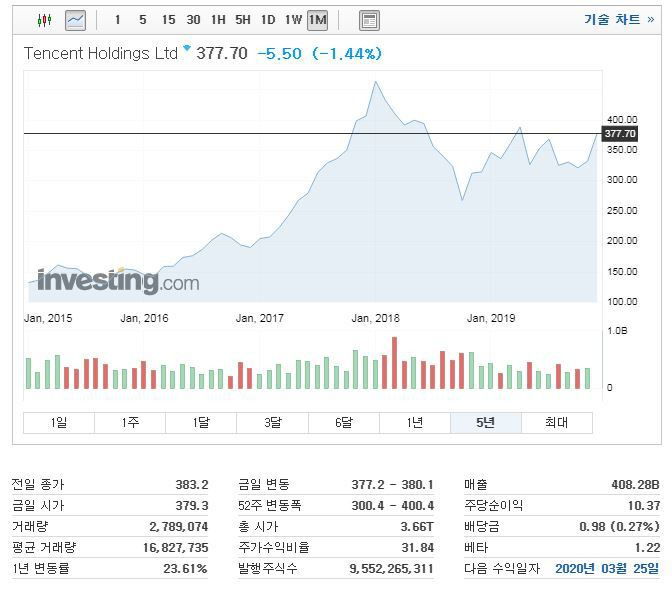
Task: Set chart interval to 1 minute
Action: click(x=117, y=20)
